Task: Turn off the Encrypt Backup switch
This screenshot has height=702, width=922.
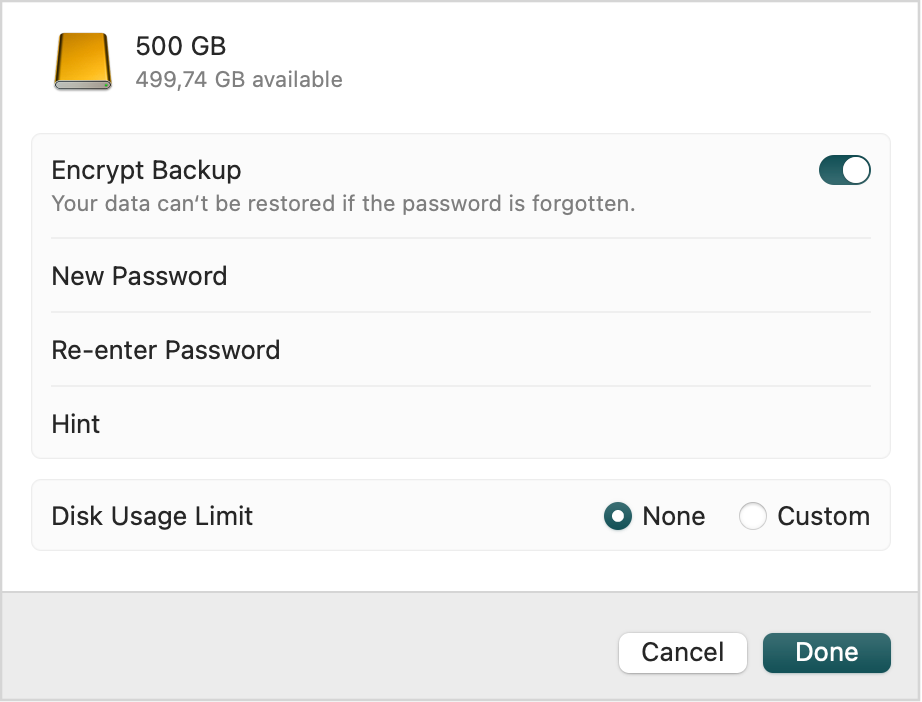Action: point(844,170)
